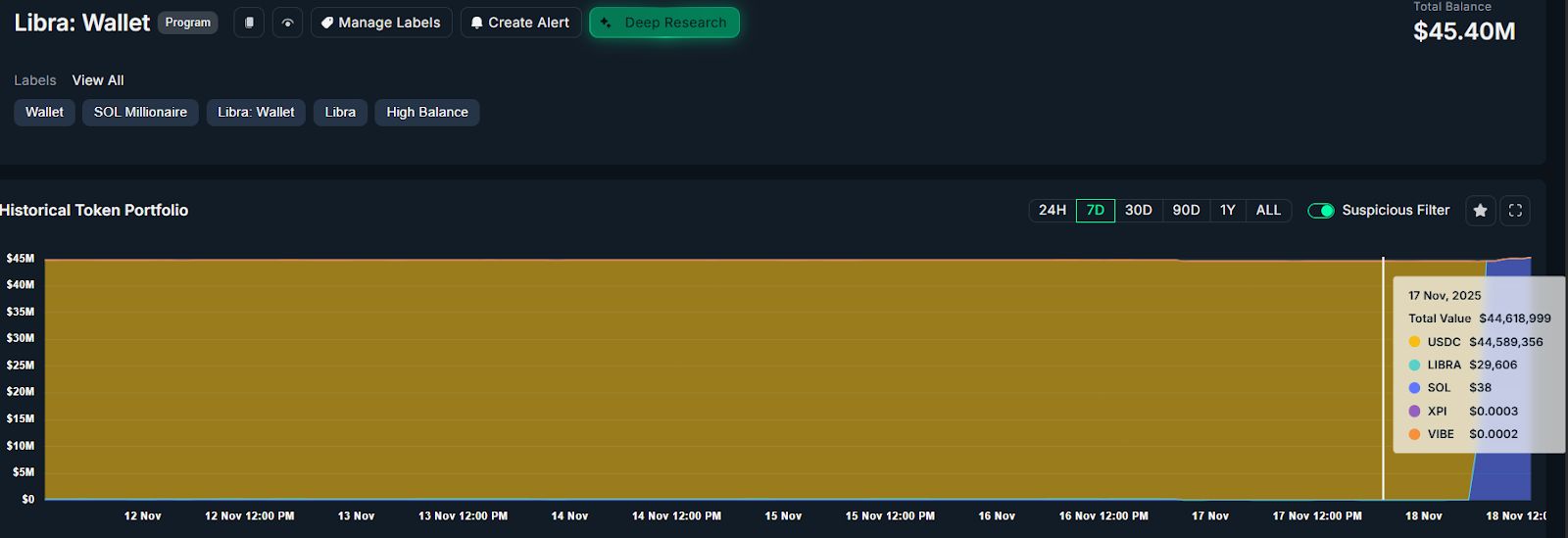Click the eye watch icon
Screen dimensions: 1568x538
click(x=287, y=23)
